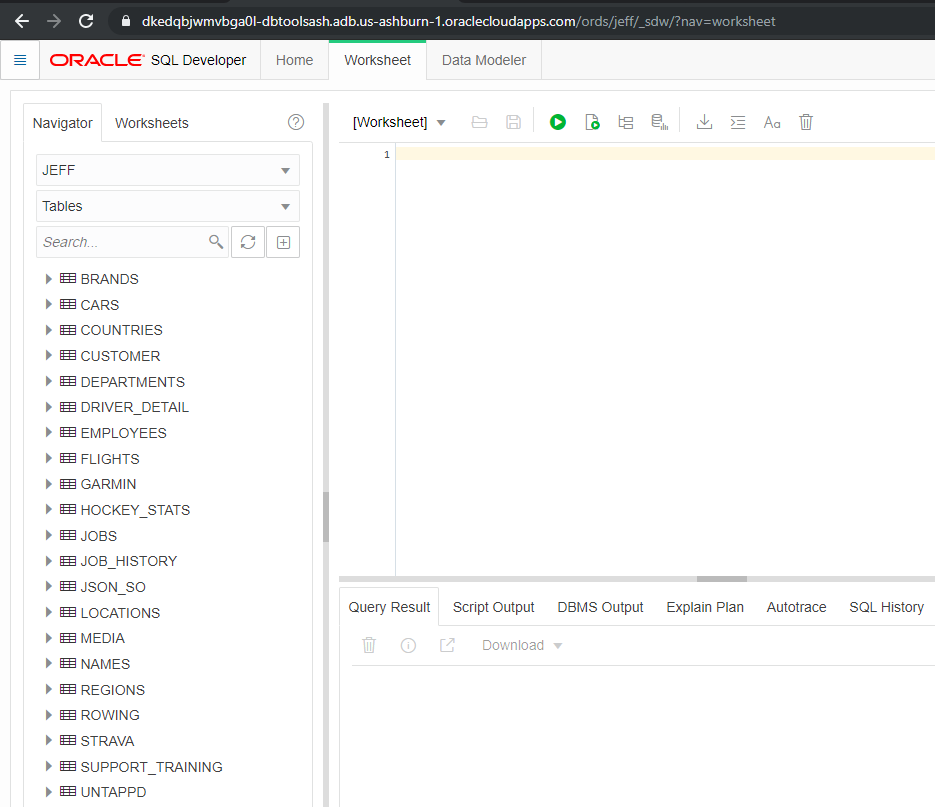Click the search magnifier icon
Viewport: 935px width, 807px height.
216,242
